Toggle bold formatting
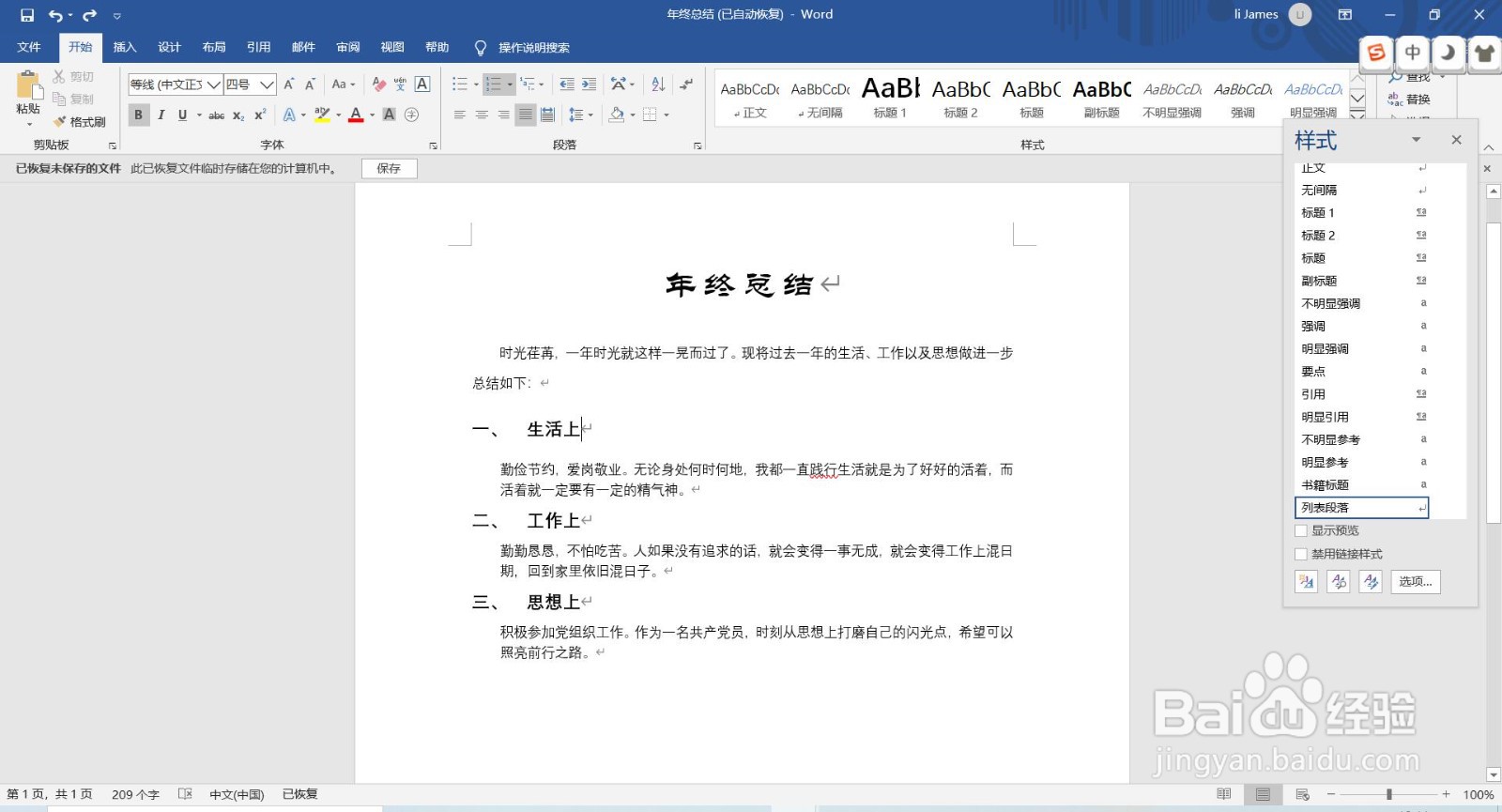 (138, 115)
